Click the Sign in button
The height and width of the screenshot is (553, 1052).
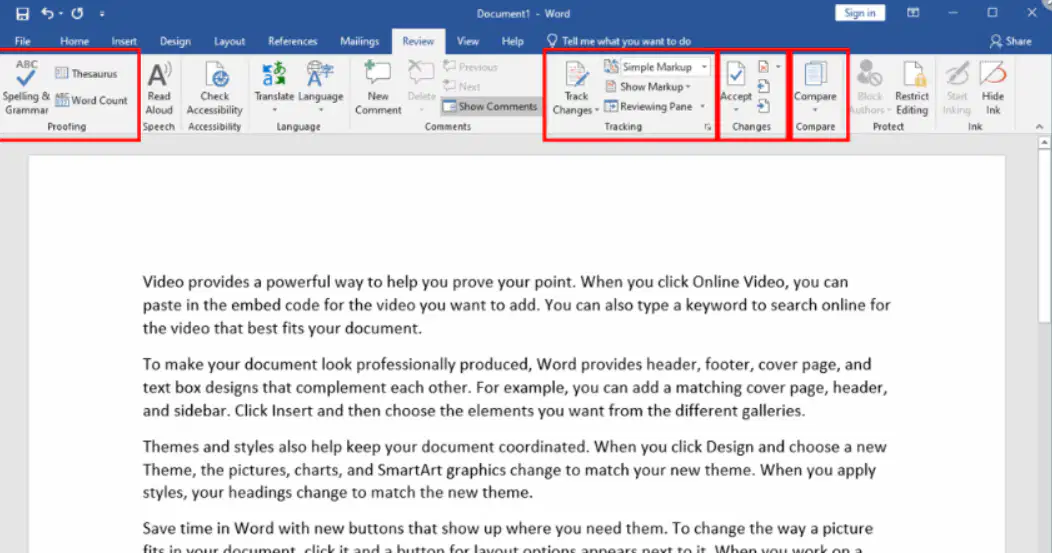coord(859,13)
